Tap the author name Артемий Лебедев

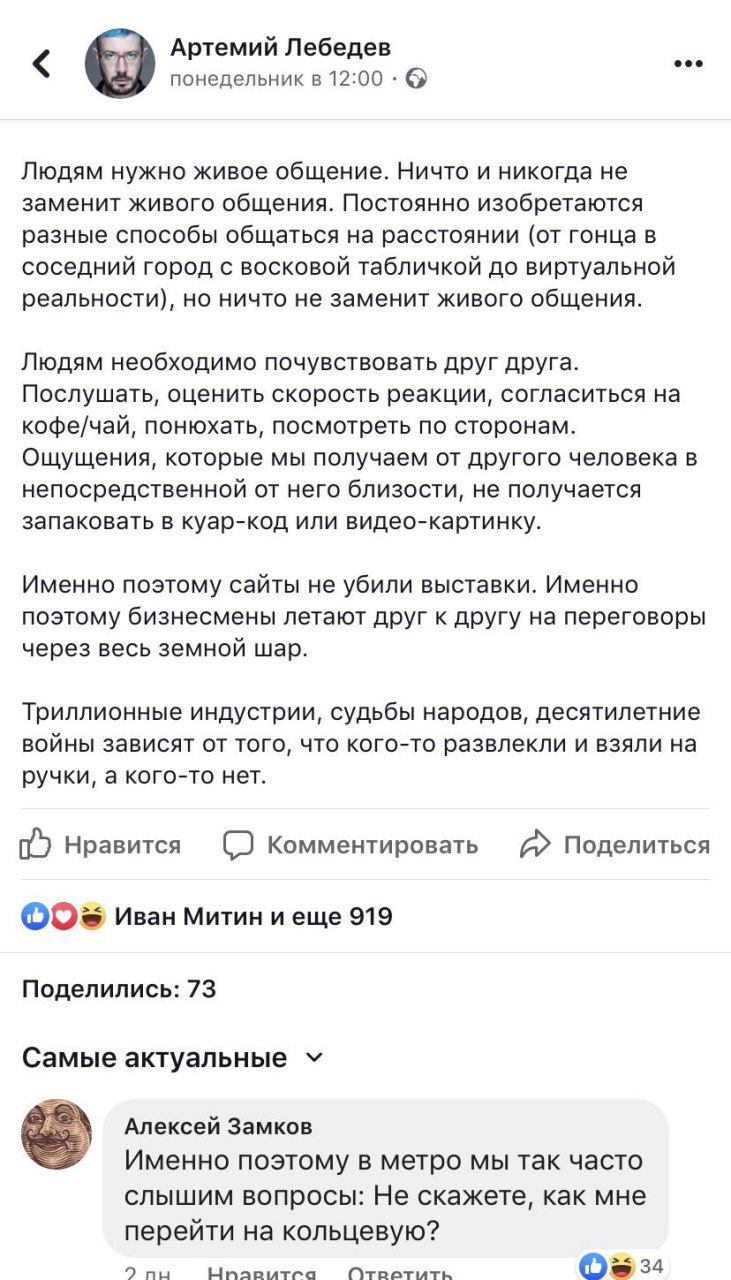[280, 47]
